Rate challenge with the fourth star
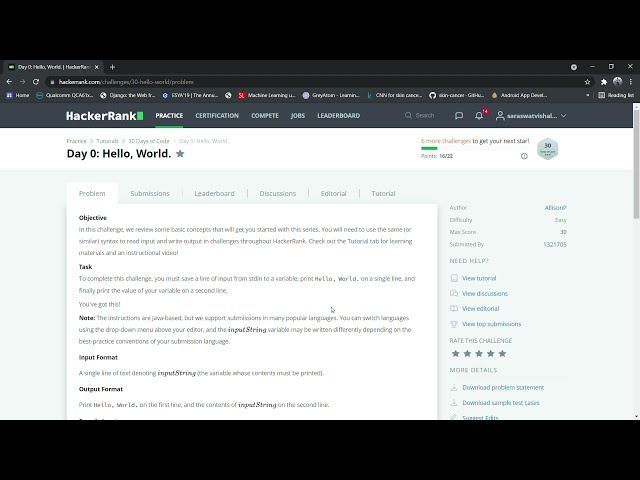The image size is (640, 480). [491, 353]
